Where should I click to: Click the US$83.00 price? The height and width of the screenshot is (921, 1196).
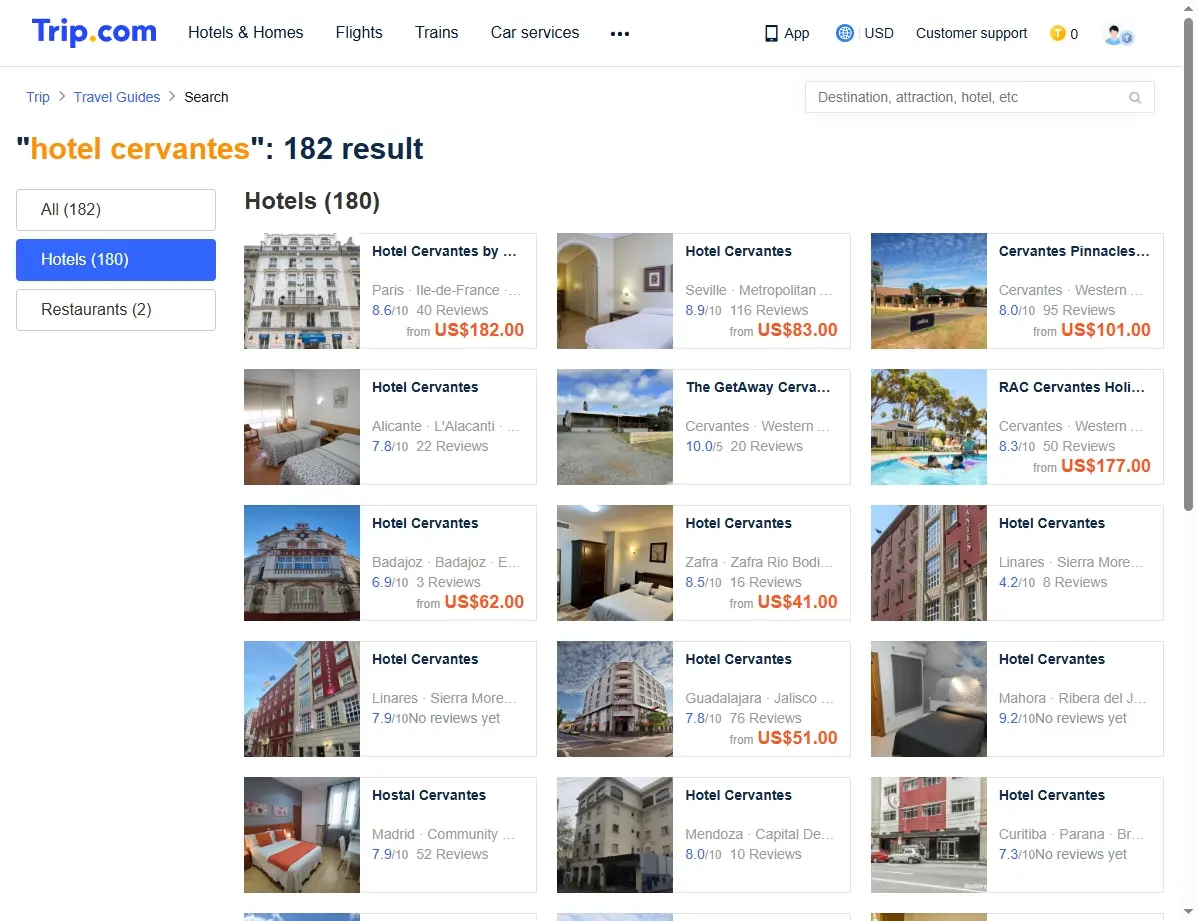pos(797,330)
